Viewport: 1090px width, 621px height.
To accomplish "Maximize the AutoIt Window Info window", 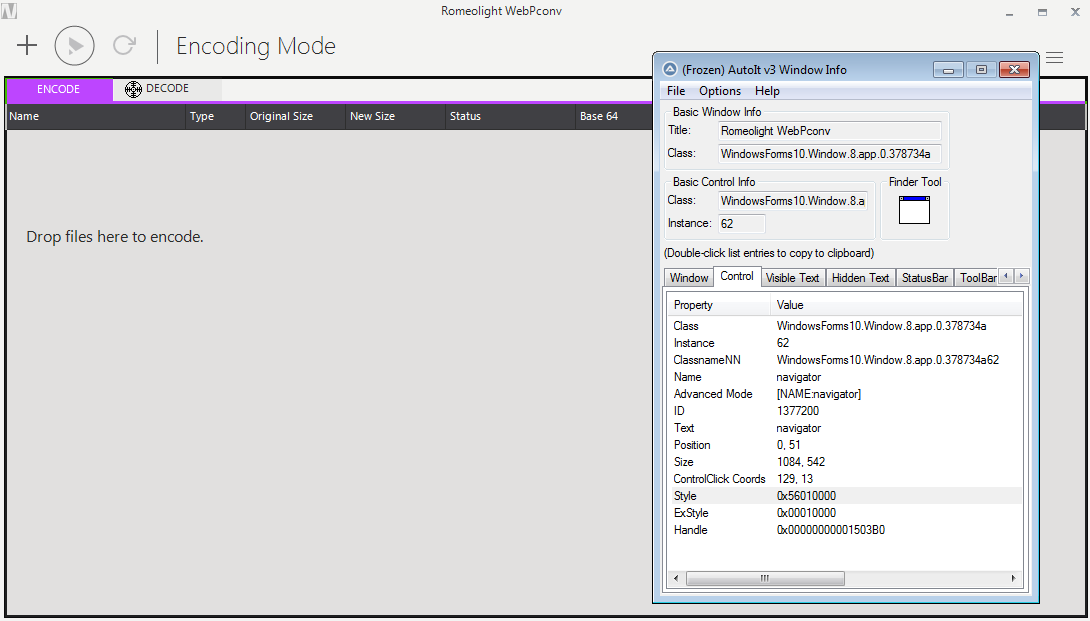I will point(981,70).
